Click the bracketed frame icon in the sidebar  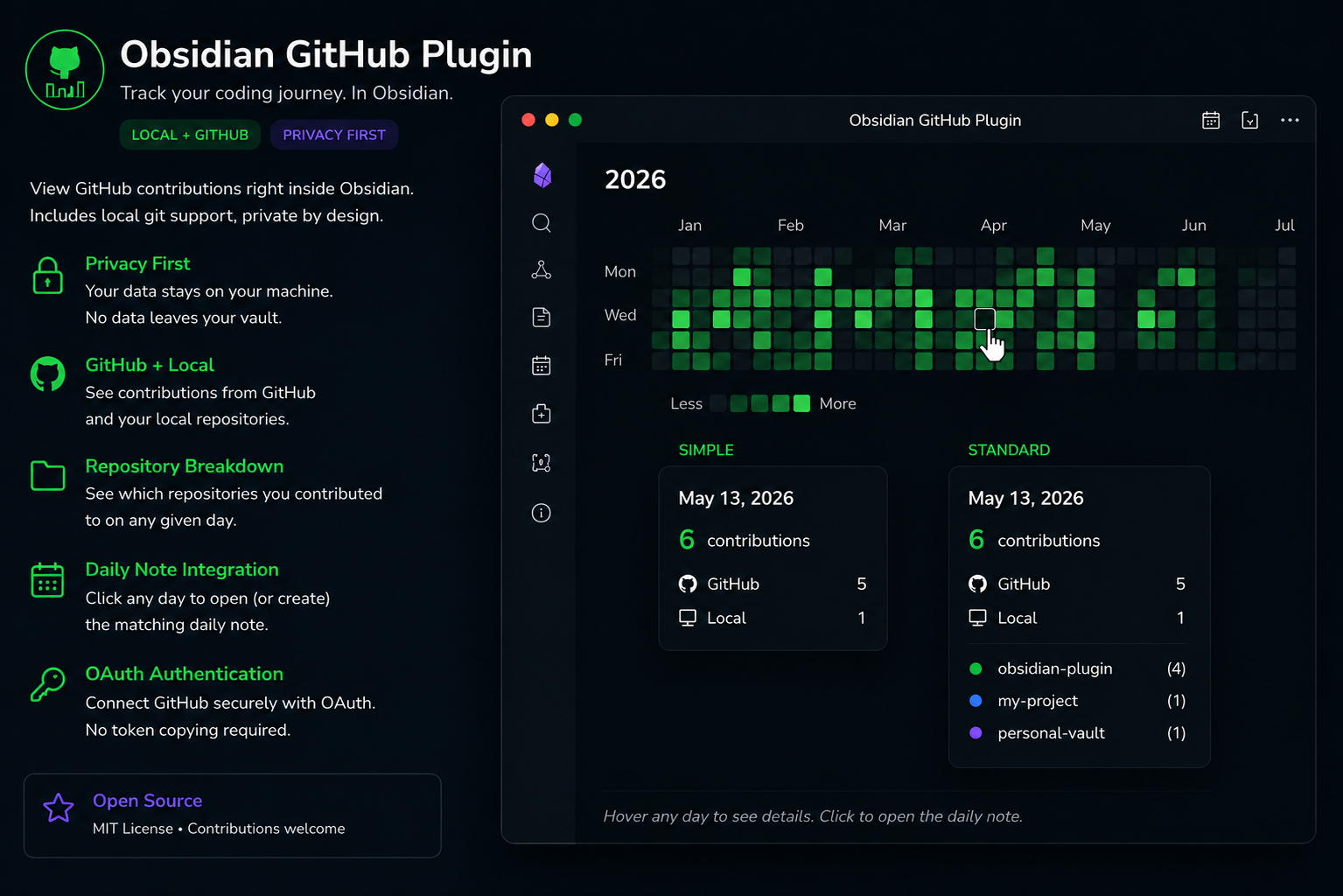point(542,463)
